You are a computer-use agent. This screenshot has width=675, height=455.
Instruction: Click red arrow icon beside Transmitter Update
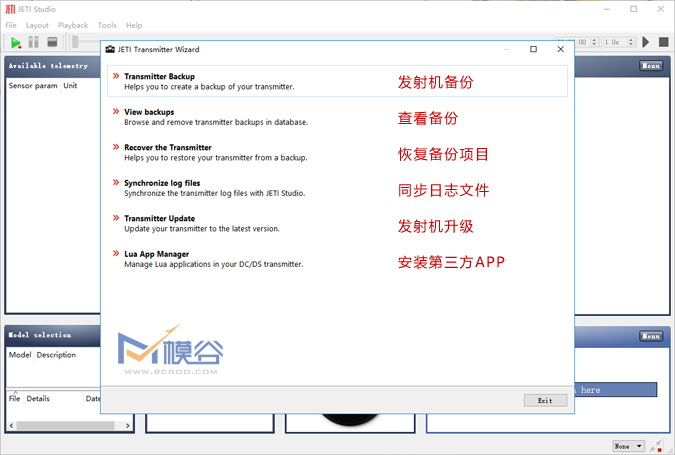[116, 218]
